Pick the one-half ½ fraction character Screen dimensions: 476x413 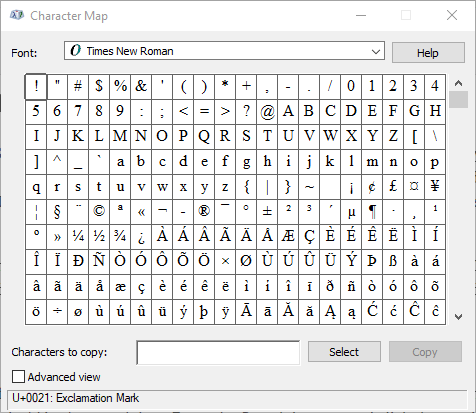(99, 236)
